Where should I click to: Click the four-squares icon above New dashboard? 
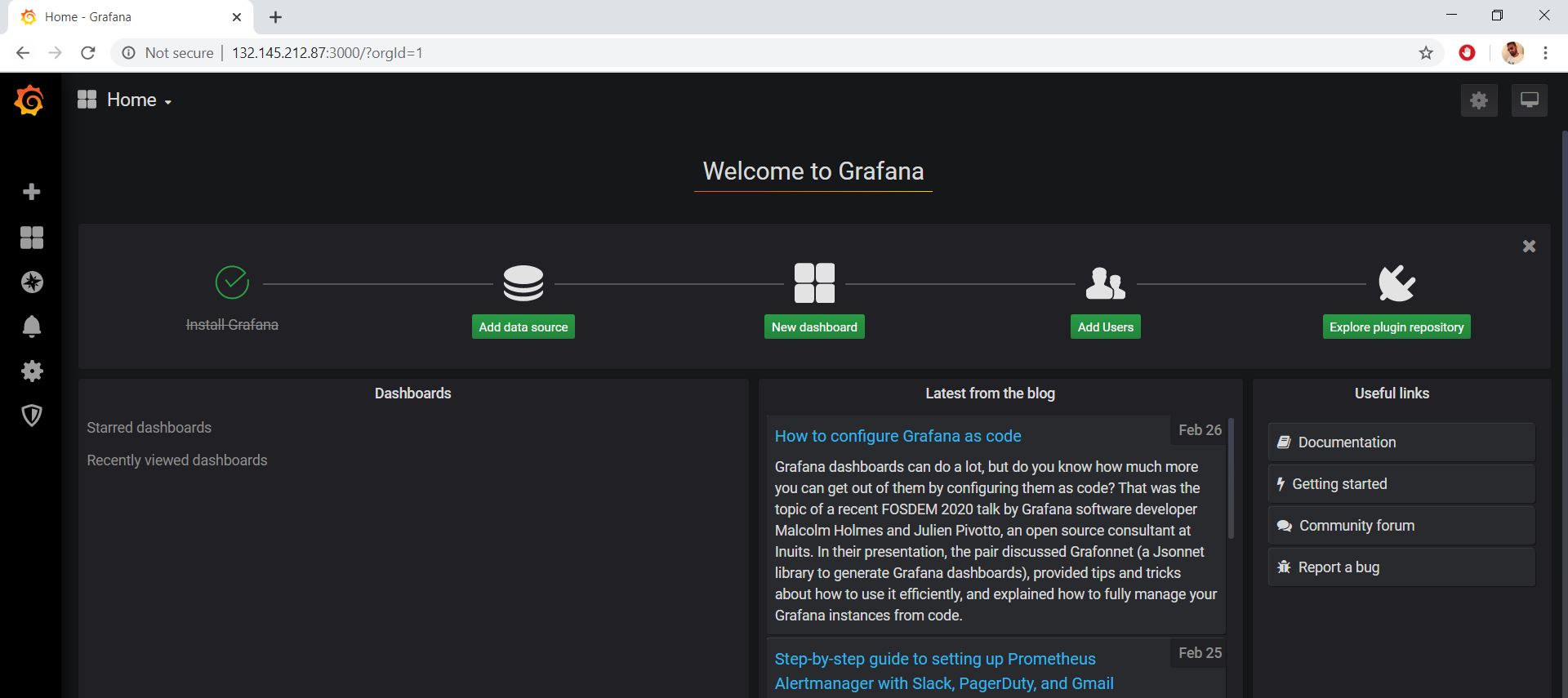pyautogui.click(x=814, y=283)
